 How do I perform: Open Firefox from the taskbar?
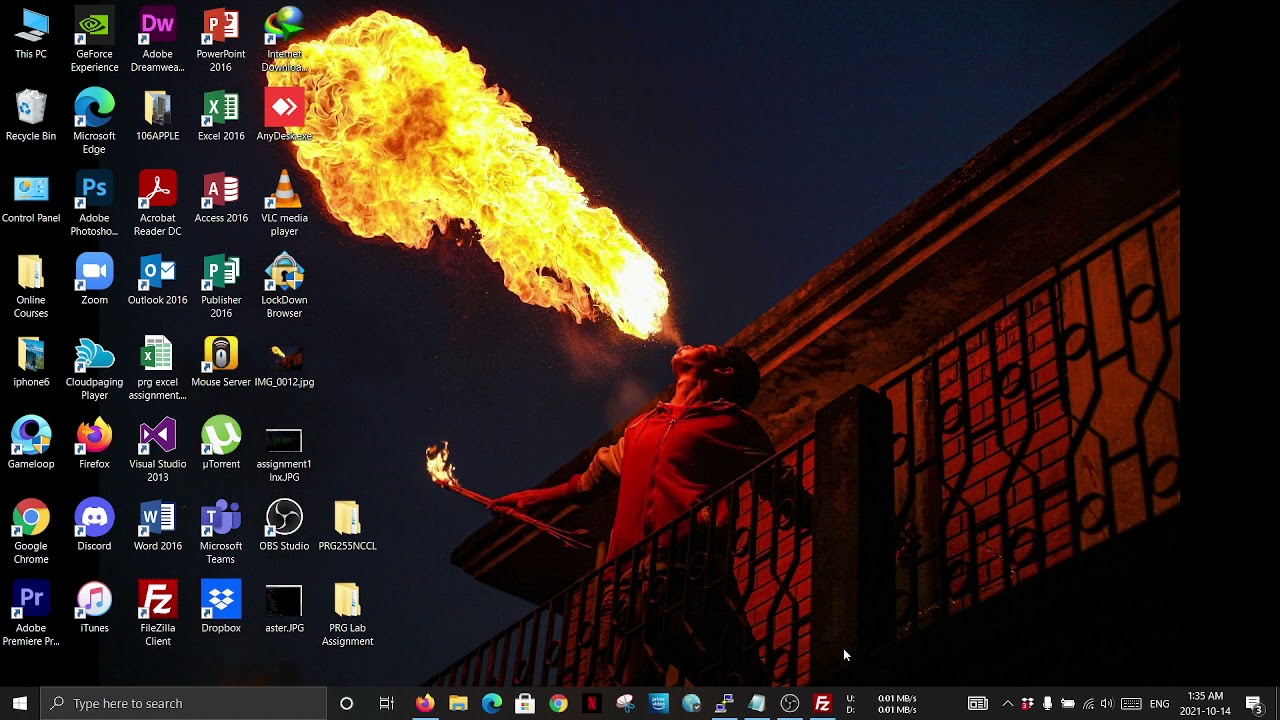[x=425, y=703]
